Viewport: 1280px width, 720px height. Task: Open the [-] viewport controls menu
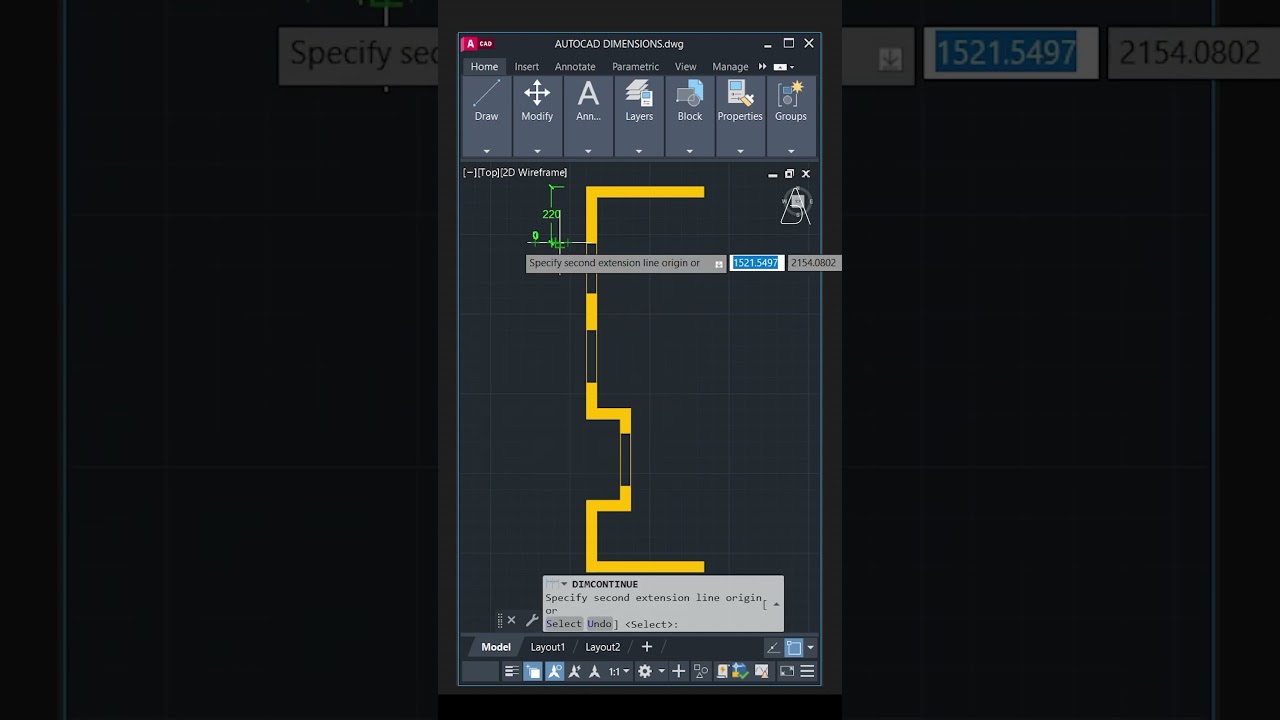point(469,173)
